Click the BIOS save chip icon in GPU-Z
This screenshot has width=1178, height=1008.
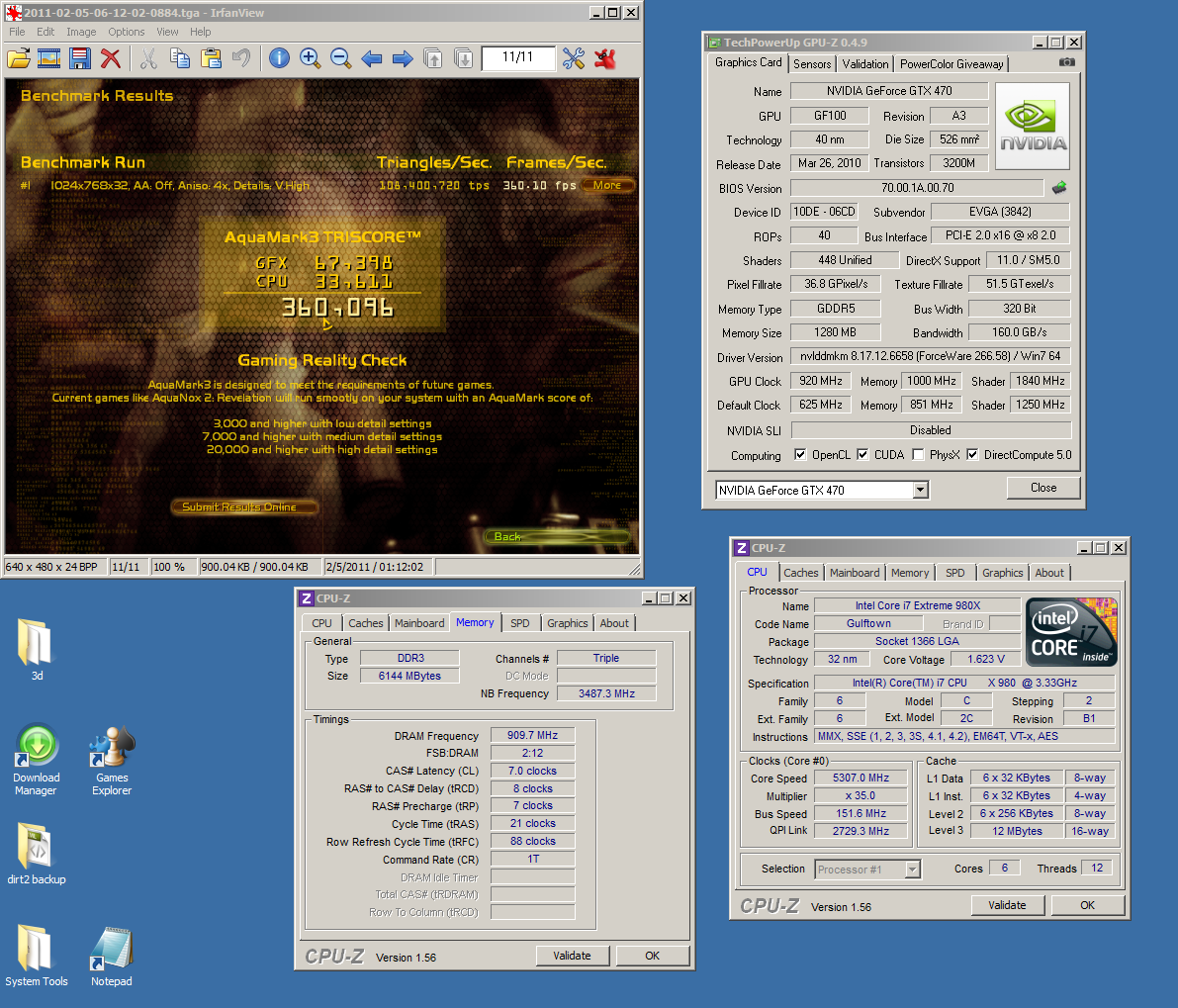click(1059, 188)
